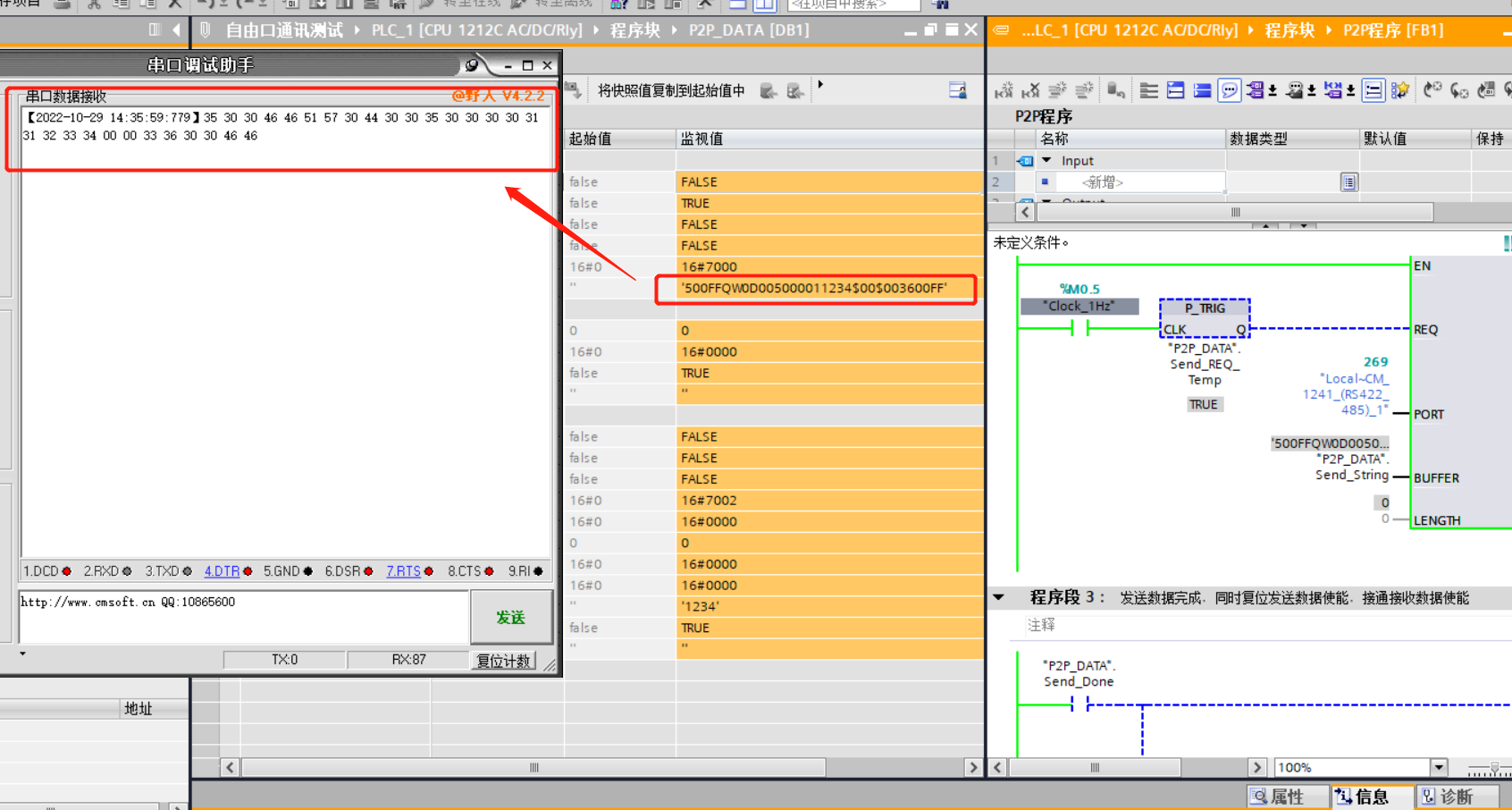This screenshot has width=1512, height=810.
Task: Switch to the 诊断 tab
Action: [x=1448, y=797]
